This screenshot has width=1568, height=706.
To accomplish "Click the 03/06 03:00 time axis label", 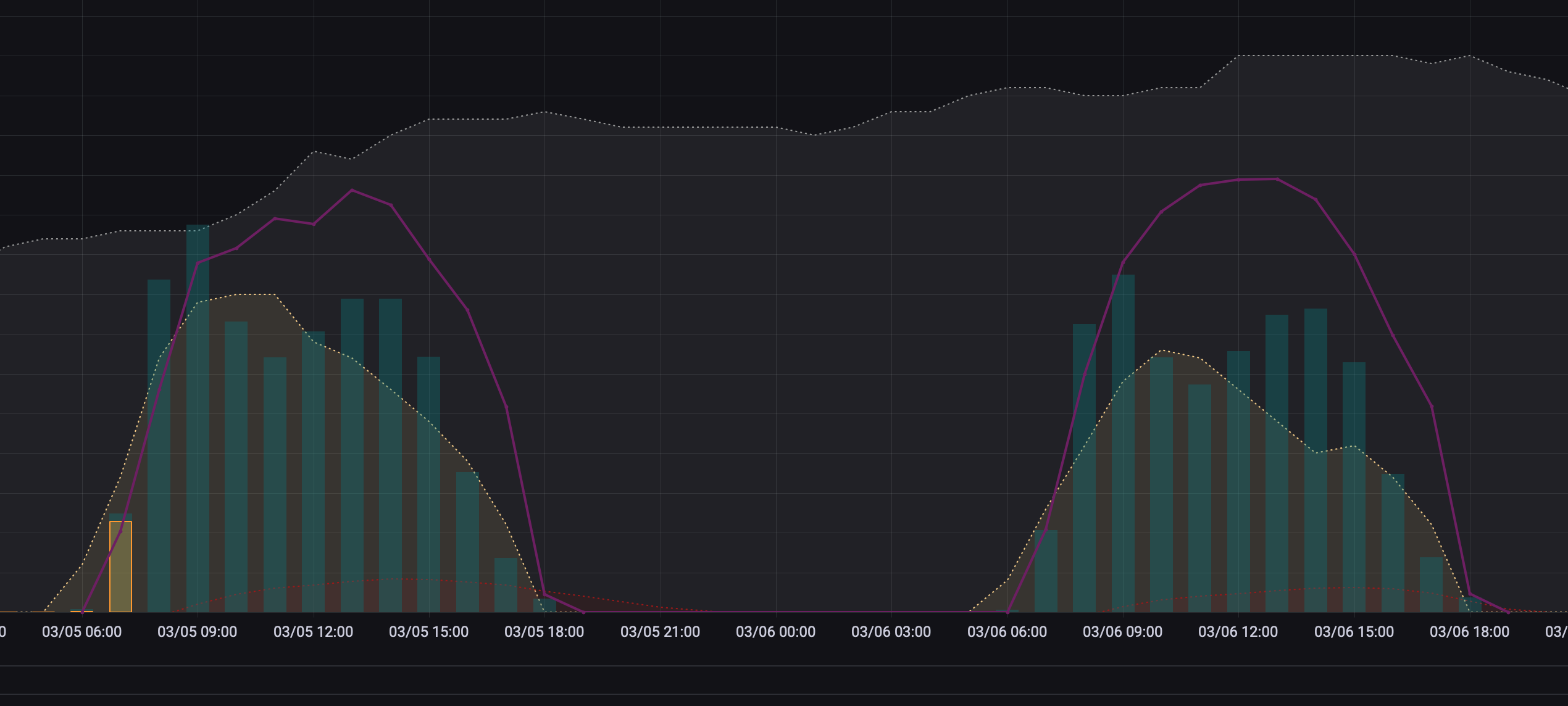I will point(891,632).
